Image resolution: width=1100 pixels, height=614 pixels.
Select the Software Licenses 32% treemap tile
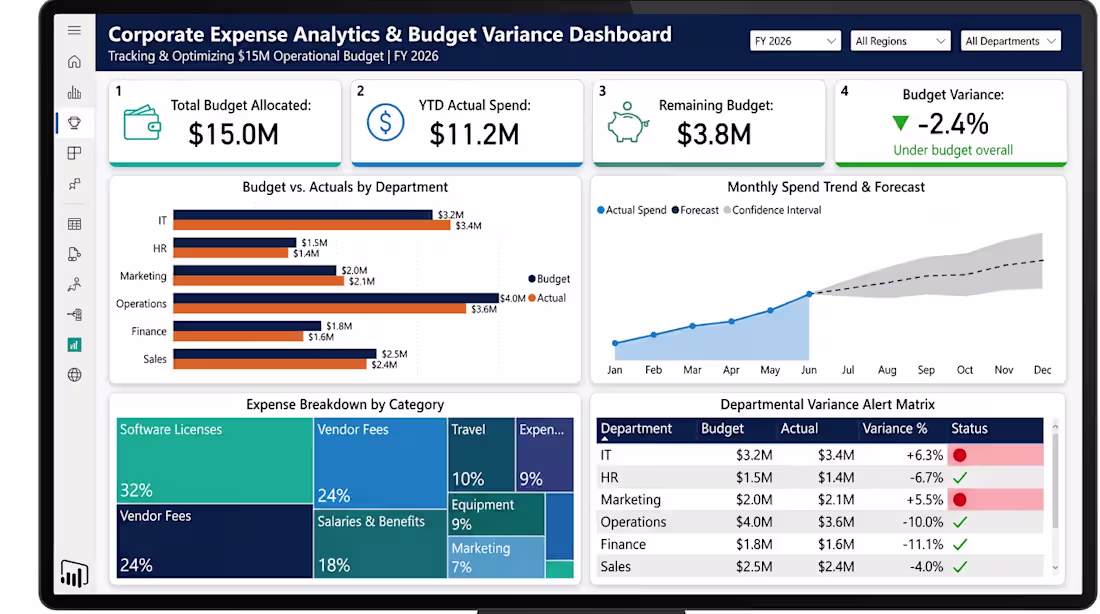click(215, 460)
